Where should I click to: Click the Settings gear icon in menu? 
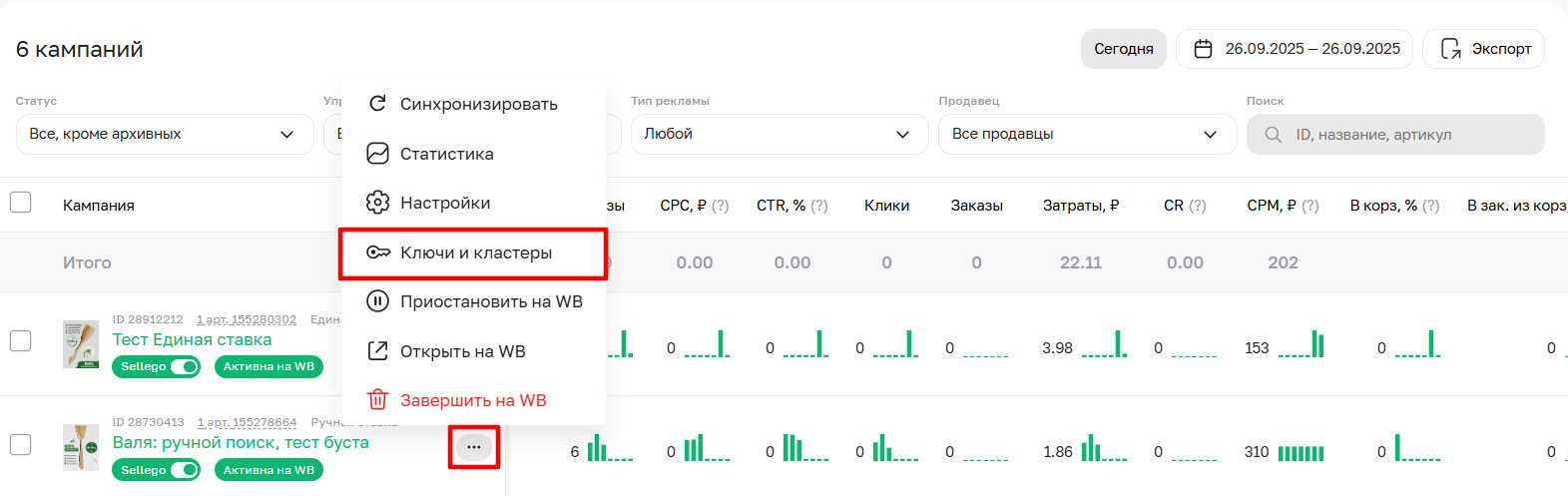coord(377,203)
